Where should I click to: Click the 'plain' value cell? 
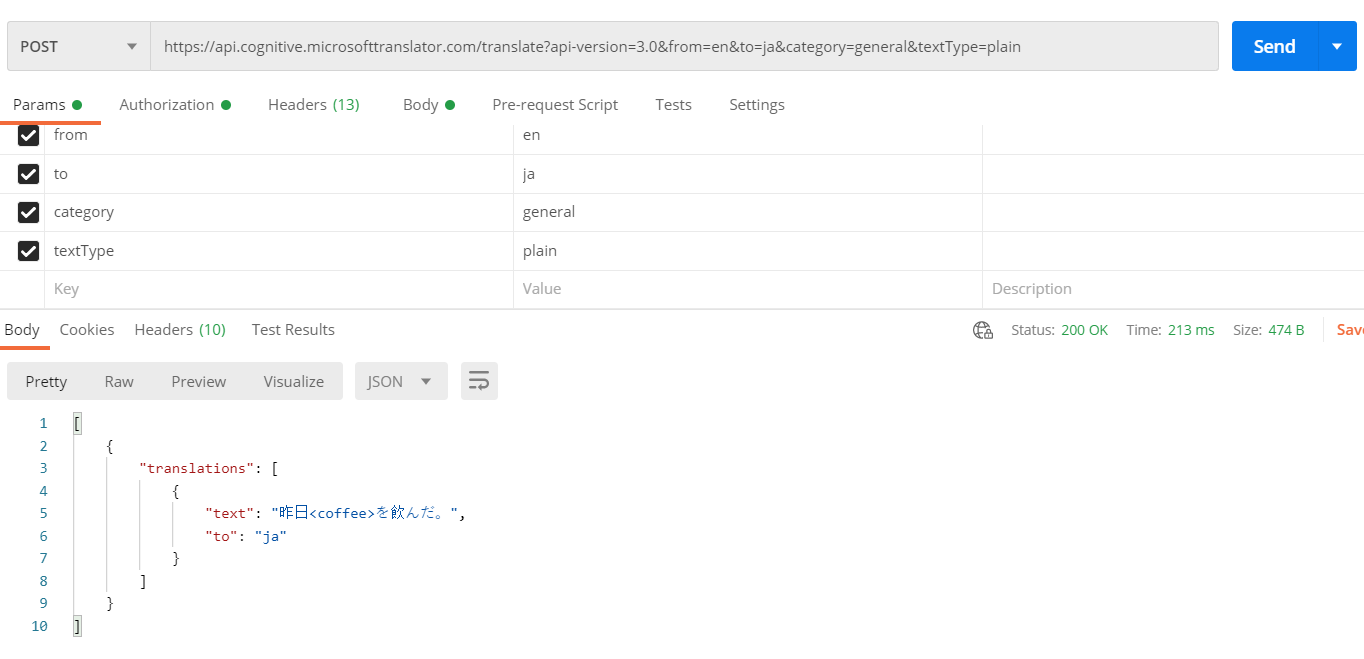[748, 251]
